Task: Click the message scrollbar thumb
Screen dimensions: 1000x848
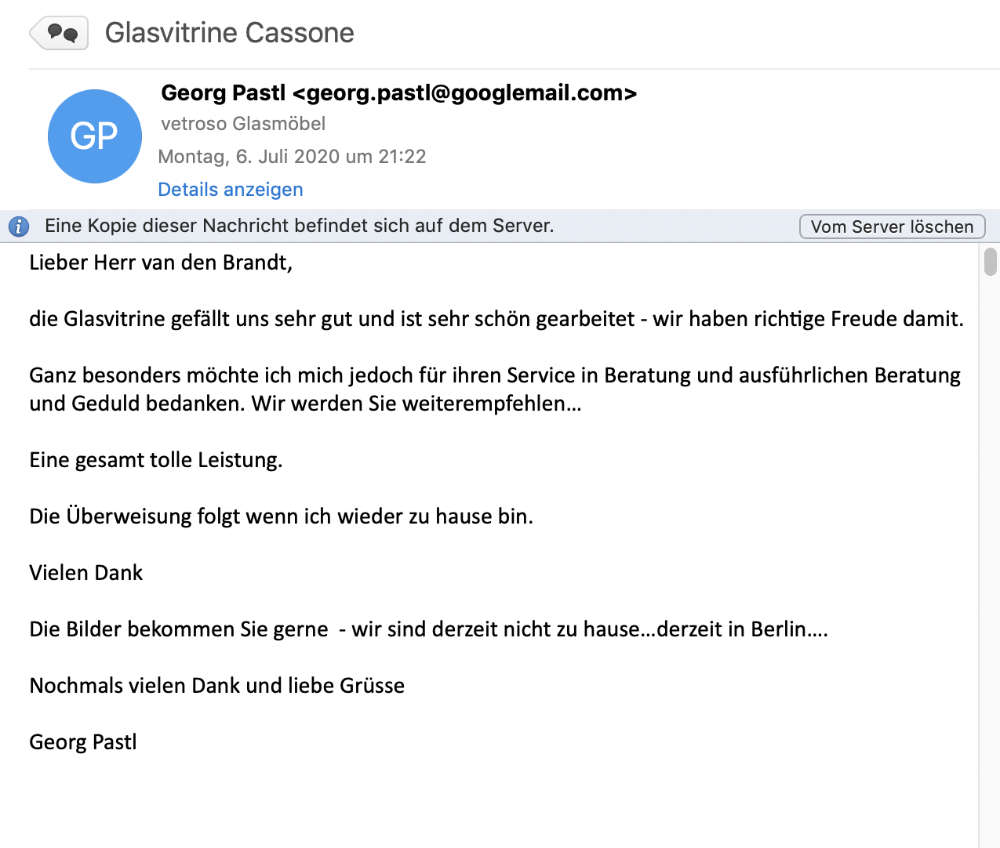Action: point(990,262)
